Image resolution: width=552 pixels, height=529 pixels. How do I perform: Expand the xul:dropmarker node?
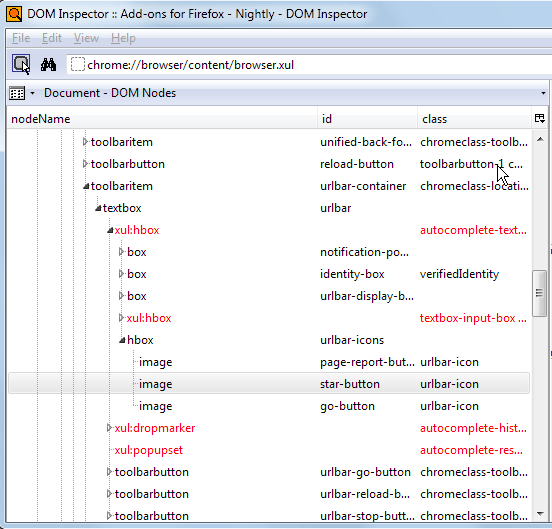[109, 428]
